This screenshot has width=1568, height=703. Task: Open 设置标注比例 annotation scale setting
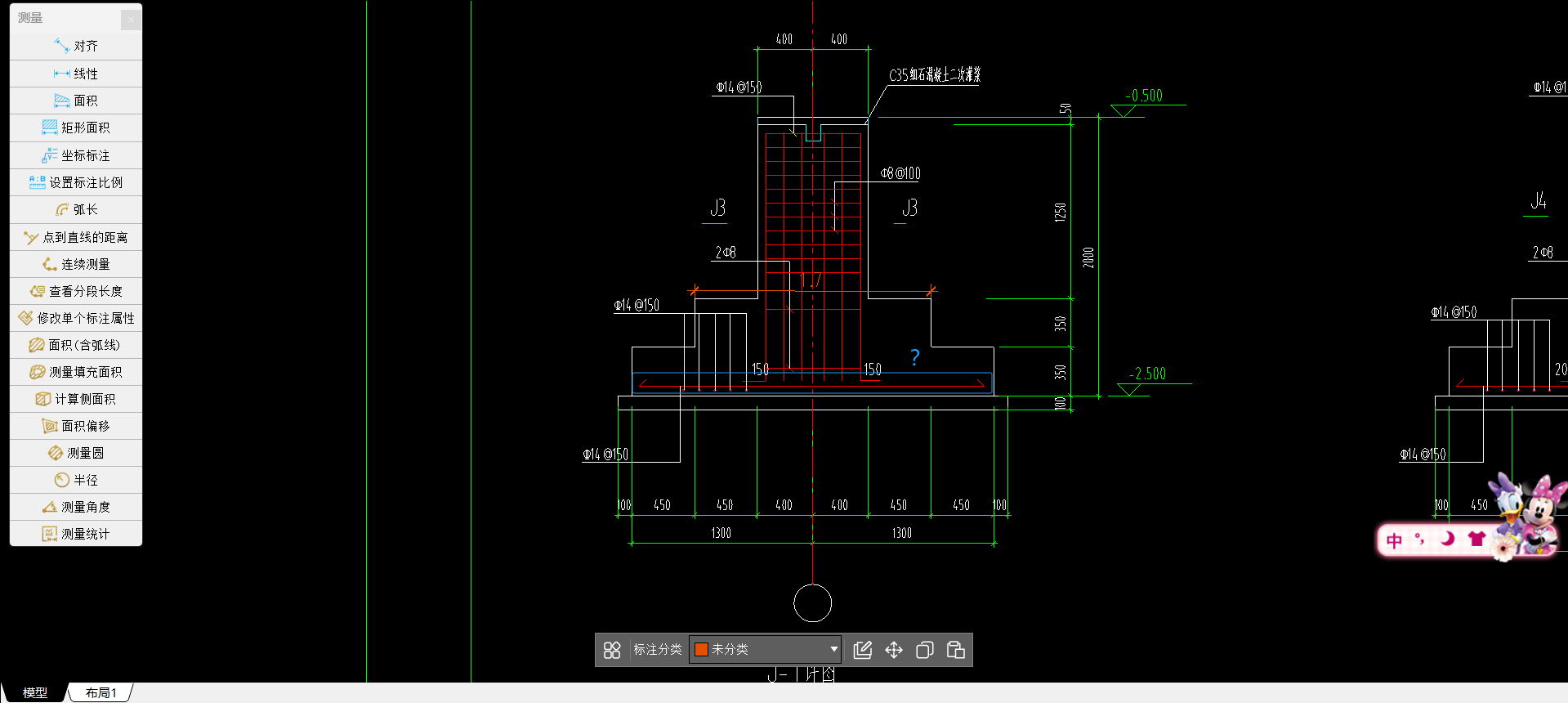click(76, 182)
